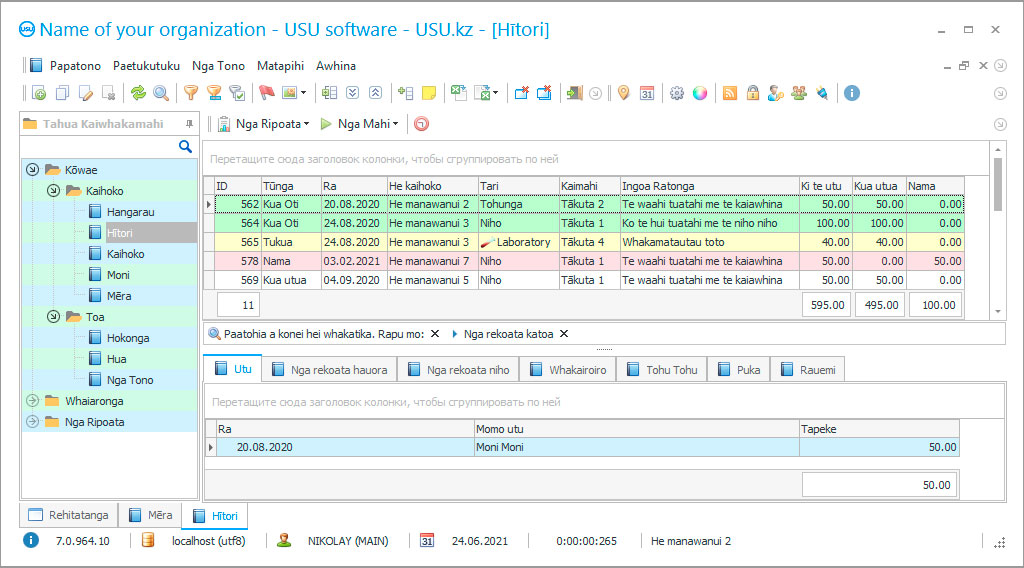Click the refresh green arrows icon
This screenshot has height=568, width=1024.
pos(138,93)
